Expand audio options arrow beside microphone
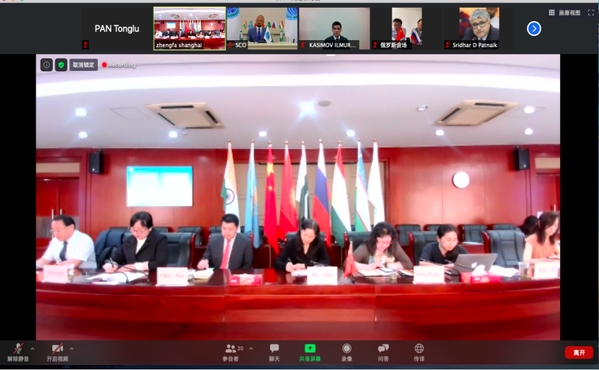The width and height of the screenshot is (599, 370). [x=32, y=348]
